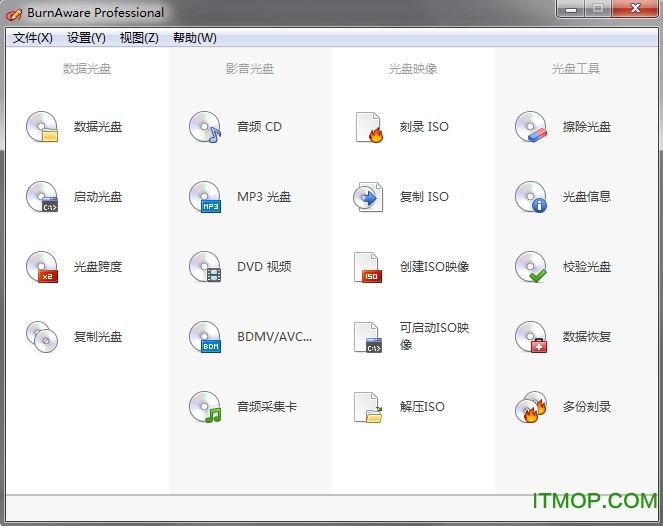The width and height of the screenshot is (663, 526).
Task: Click the 音频 CD audio disc icon
Action: 204,127
